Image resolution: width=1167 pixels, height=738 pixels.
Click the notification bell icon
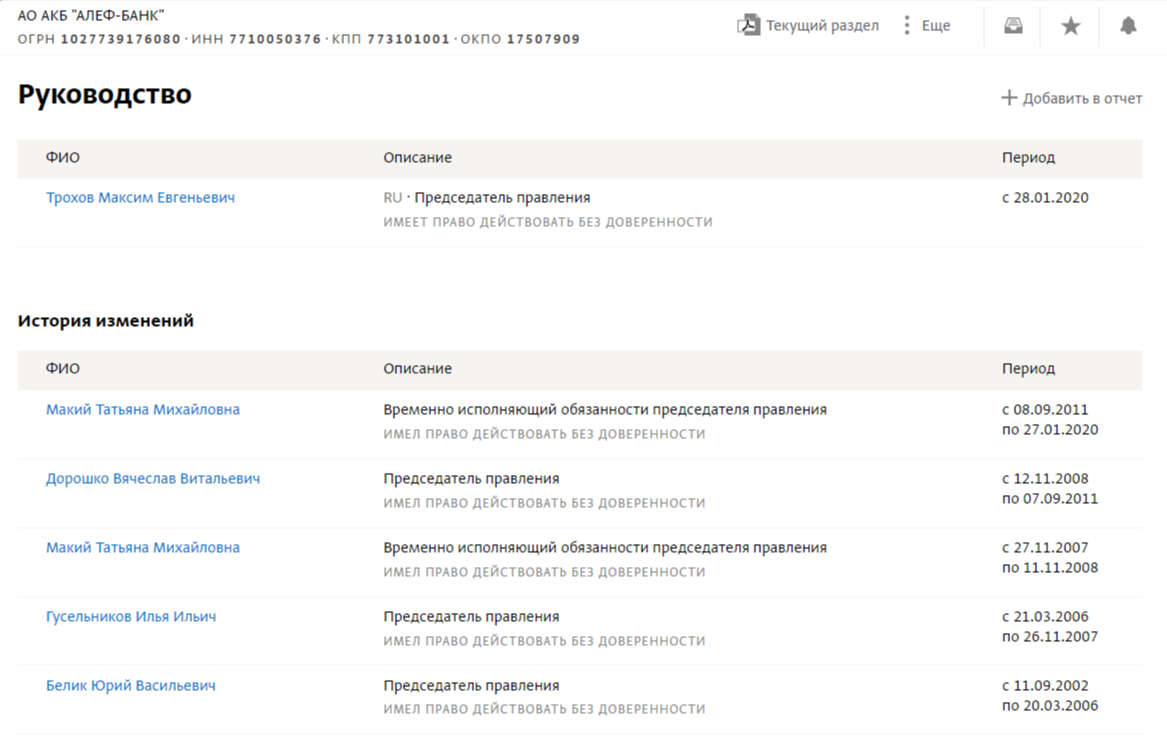click(x=1128, y=27)
